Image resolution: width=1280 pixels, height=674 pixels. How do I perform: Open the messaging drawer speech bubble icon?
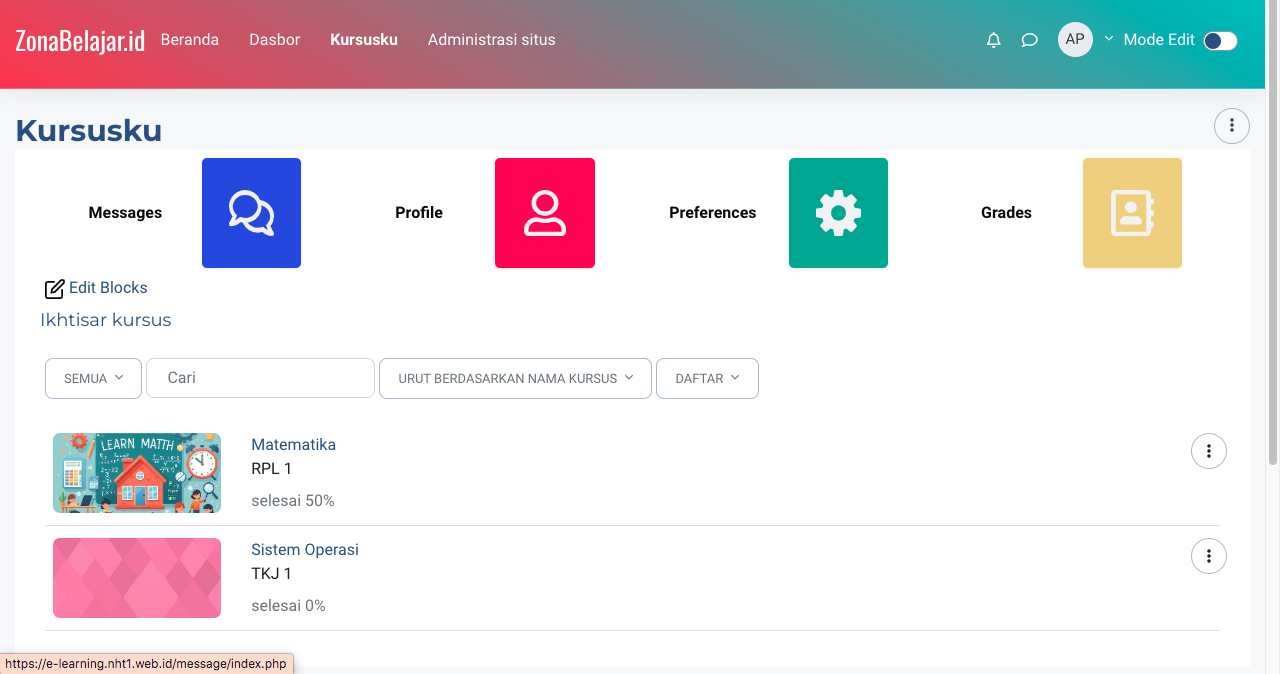pyautogui.click(x=1029, y=40)
